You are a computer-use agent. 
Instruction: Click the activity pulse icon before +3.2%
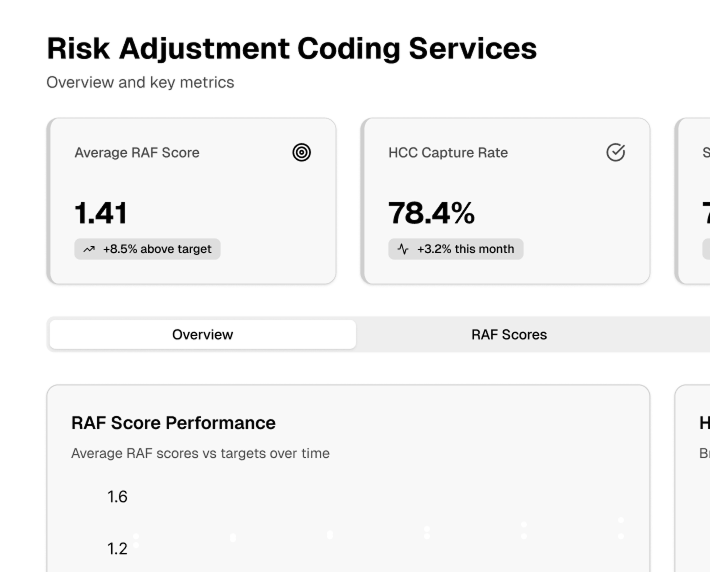pos(403,249)
